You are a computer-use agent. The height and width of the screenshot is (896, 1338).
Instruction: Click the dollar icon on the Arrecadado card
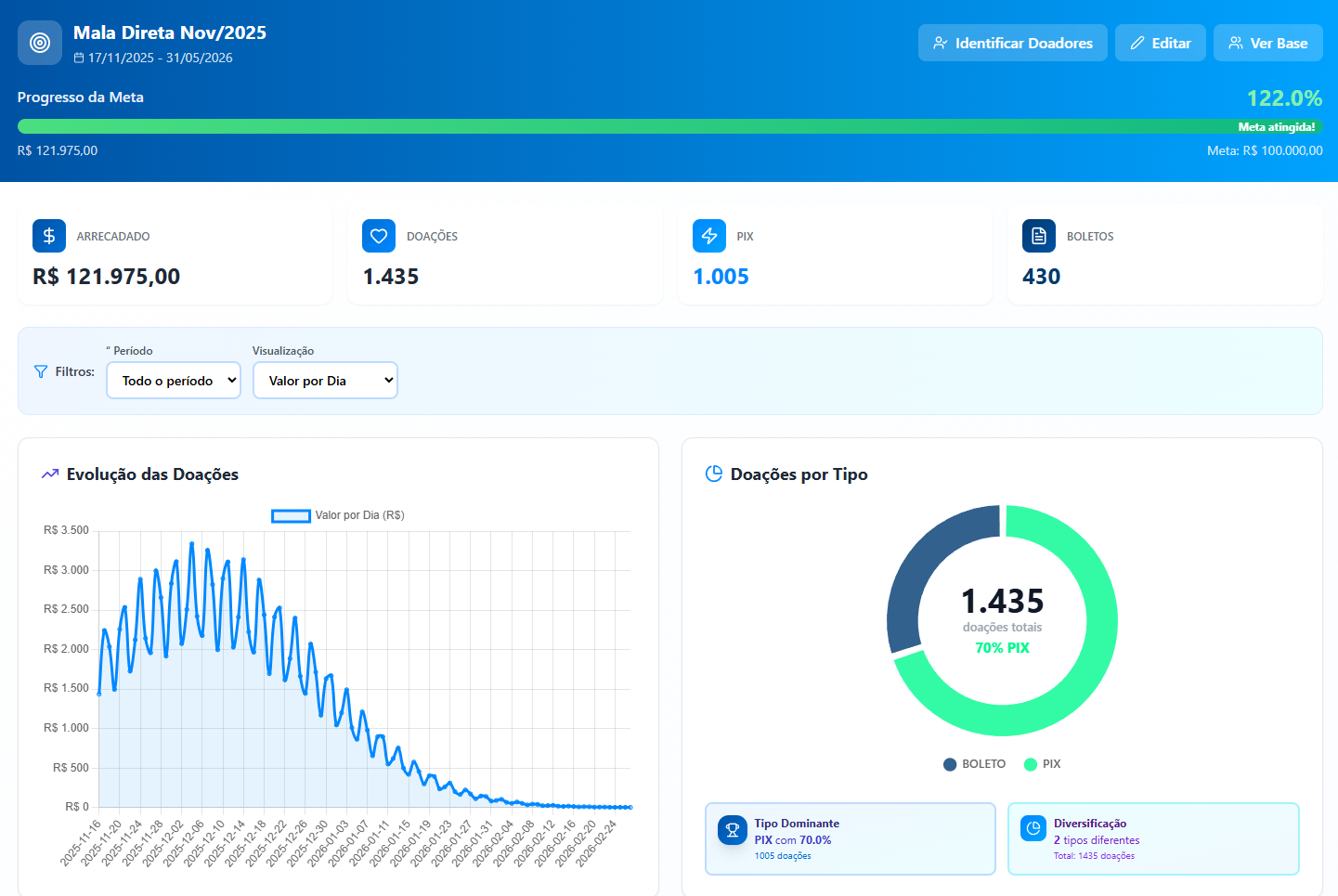click(49, 236)
